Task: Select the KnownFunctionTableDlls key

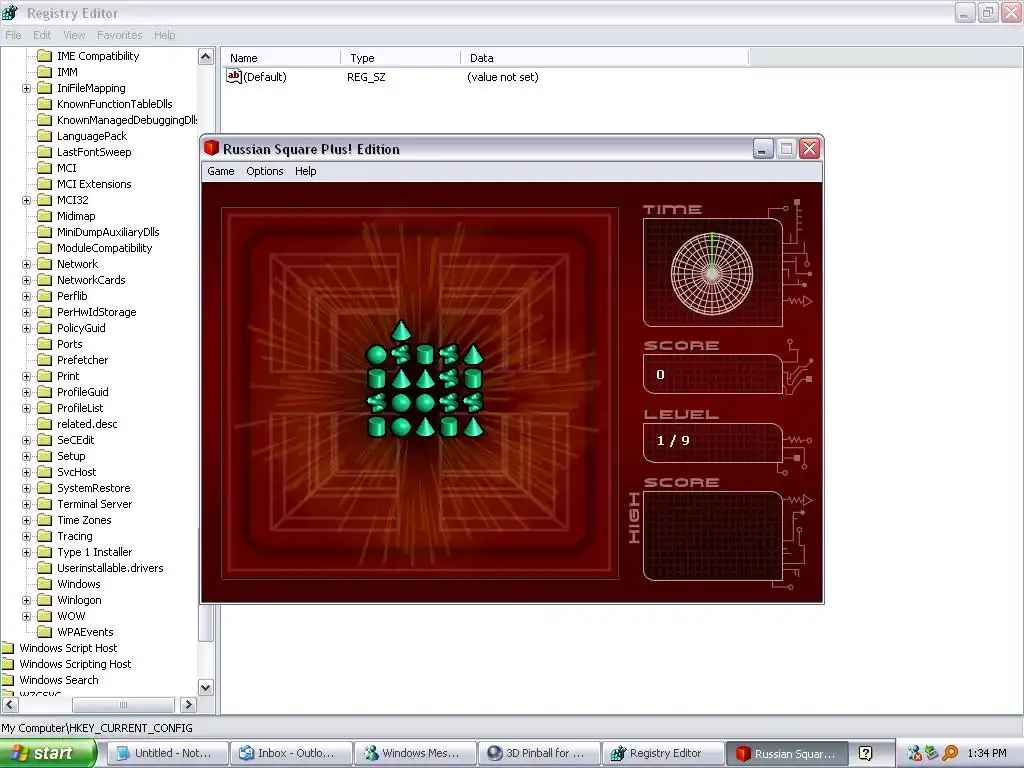Action: pos(114,104)
